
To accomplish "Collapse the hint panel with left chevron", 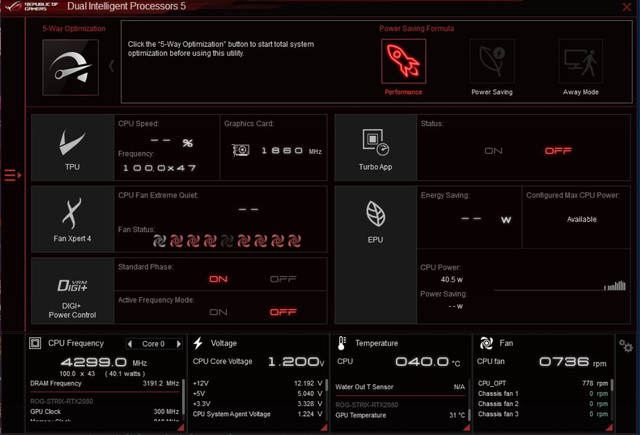I will point(111,66).
